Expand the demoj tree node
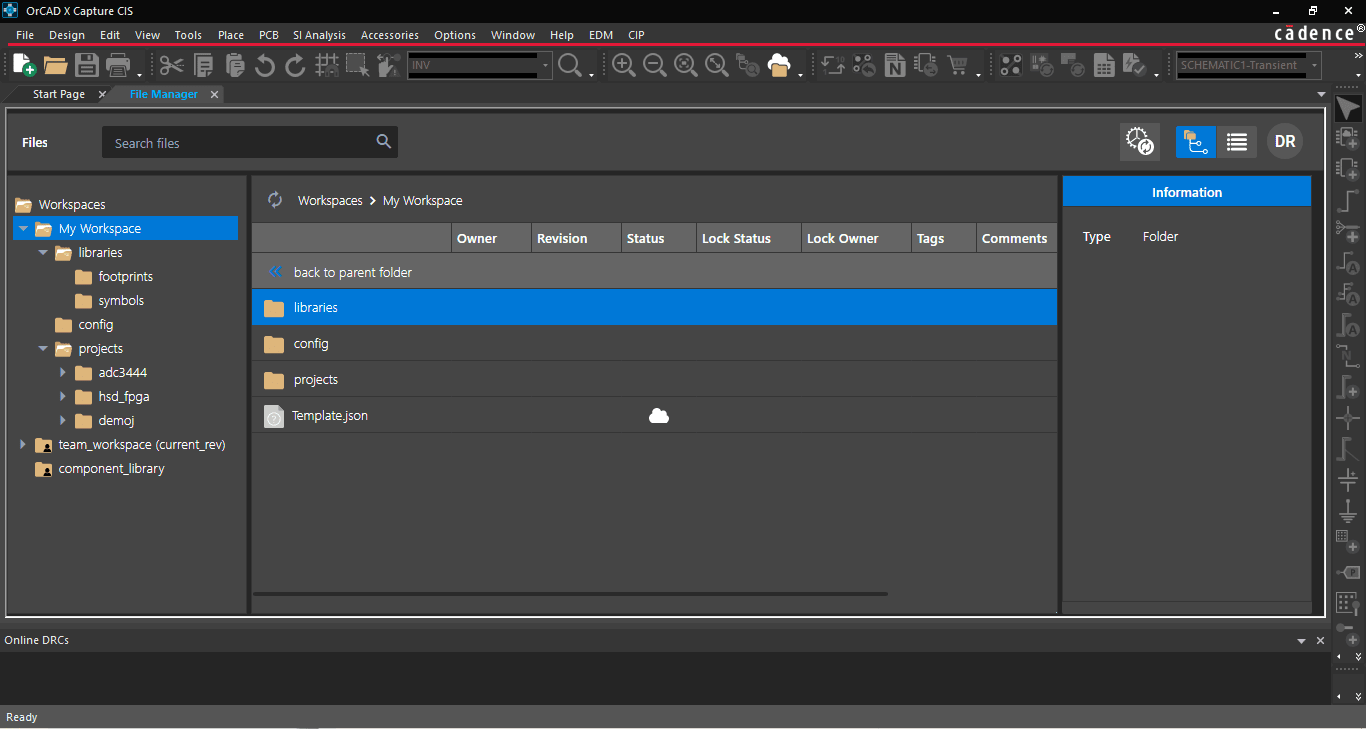Viewport: 1366px width, 729px height. point(63,421)
